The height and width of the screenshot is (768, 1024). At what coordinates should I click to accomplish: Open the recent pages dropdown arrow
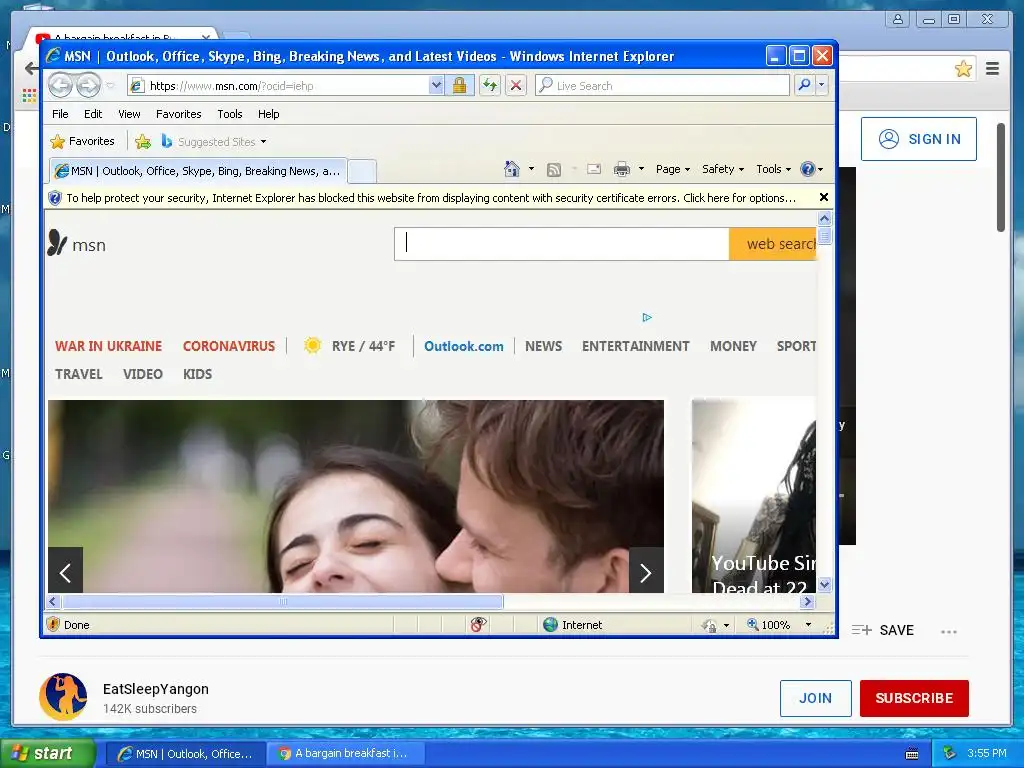pyautogui.click(x=110, y=86)
